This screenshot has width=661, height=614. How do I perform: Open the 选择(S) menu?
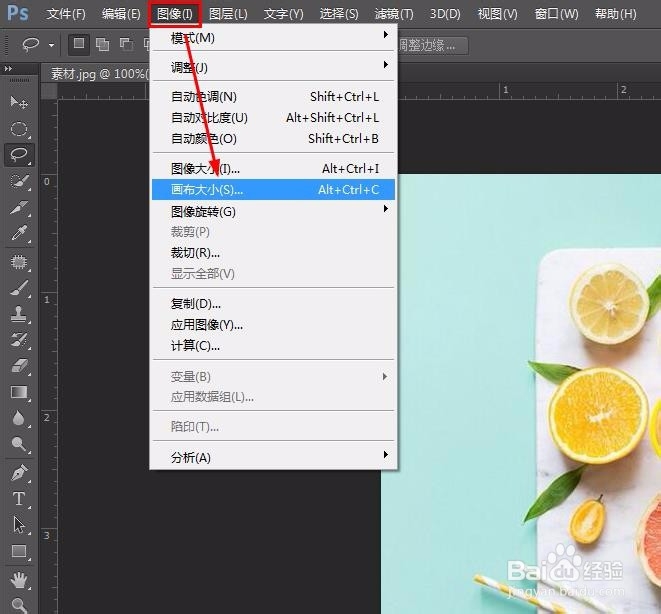[x=339, y=14]
